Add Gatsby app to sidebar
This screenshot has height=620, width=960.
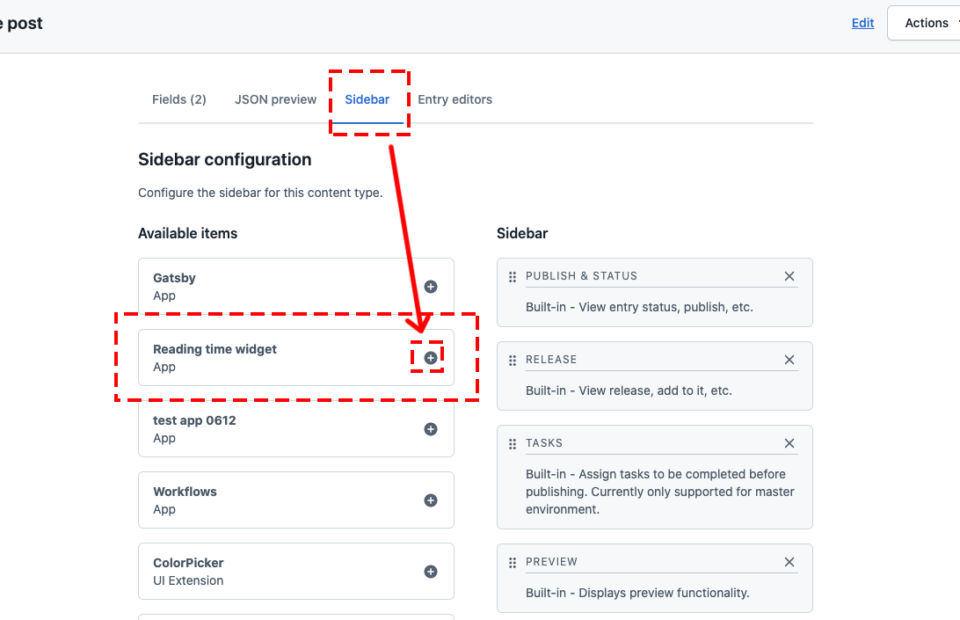(430, 286)
